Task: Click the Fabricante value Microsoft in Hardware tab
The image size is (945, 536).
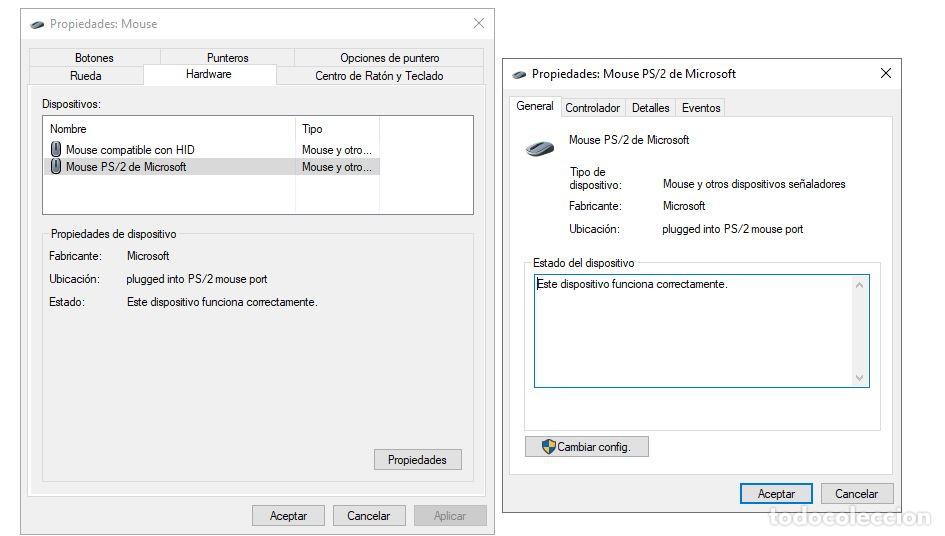Action: click(148, 256)
